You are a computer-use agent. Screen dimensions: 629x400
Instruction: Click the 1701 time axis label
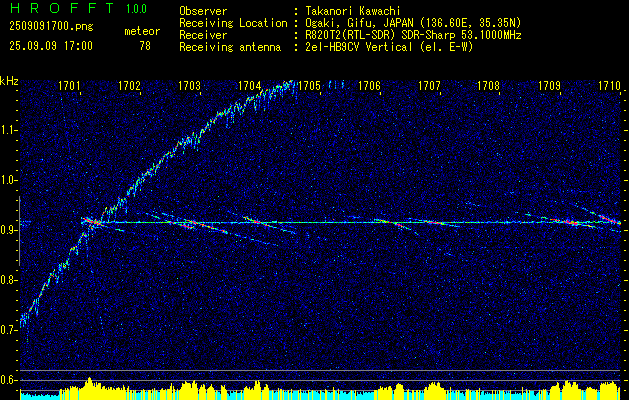point(69,85)
